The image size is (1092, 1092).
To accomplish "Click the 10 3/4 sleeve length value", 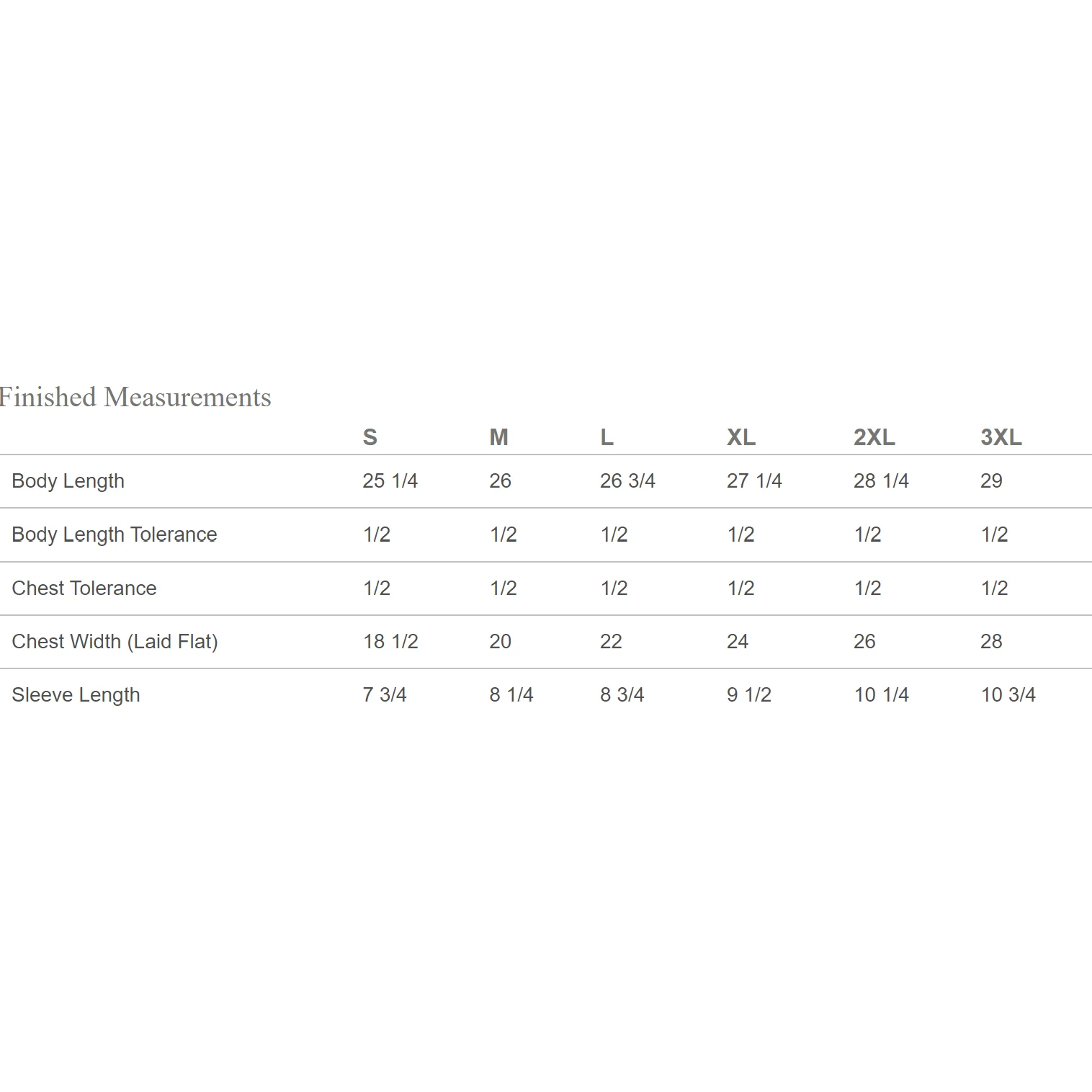I will [1008, 694].
